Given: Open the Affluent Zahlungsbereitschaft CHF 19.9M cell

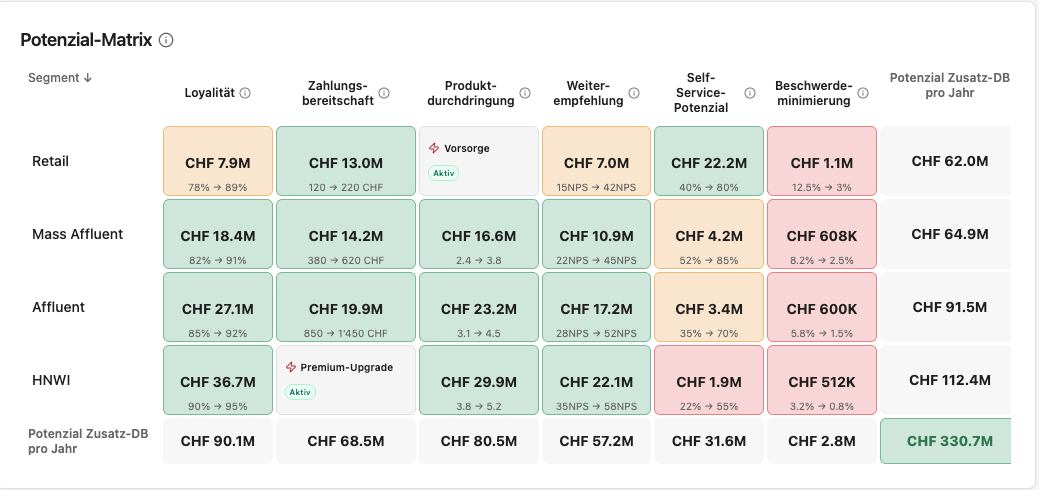Looking at the screenshot, I should (346, 307).
